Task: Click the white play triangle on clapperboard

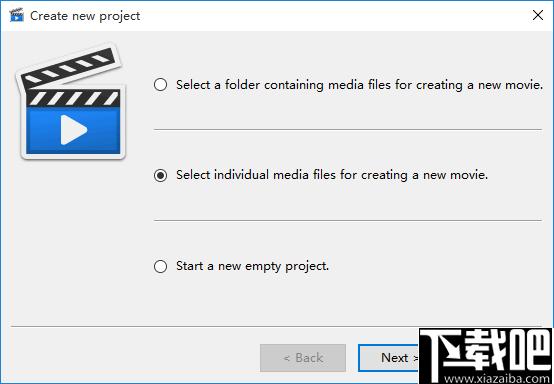Action: point(73,130)
